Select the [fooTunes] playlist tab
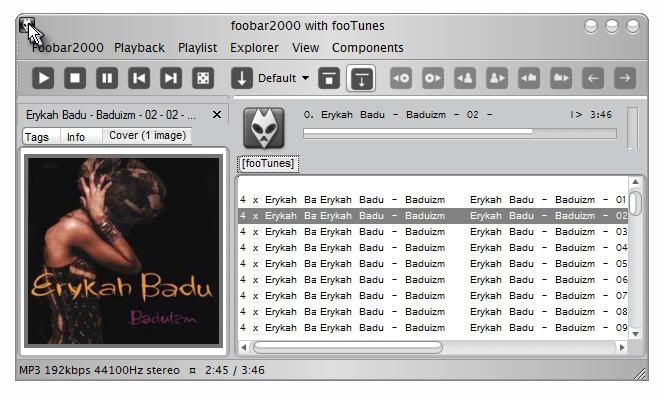Image resolution: width=661 pixels, height=396 pixels. [268, 164]
